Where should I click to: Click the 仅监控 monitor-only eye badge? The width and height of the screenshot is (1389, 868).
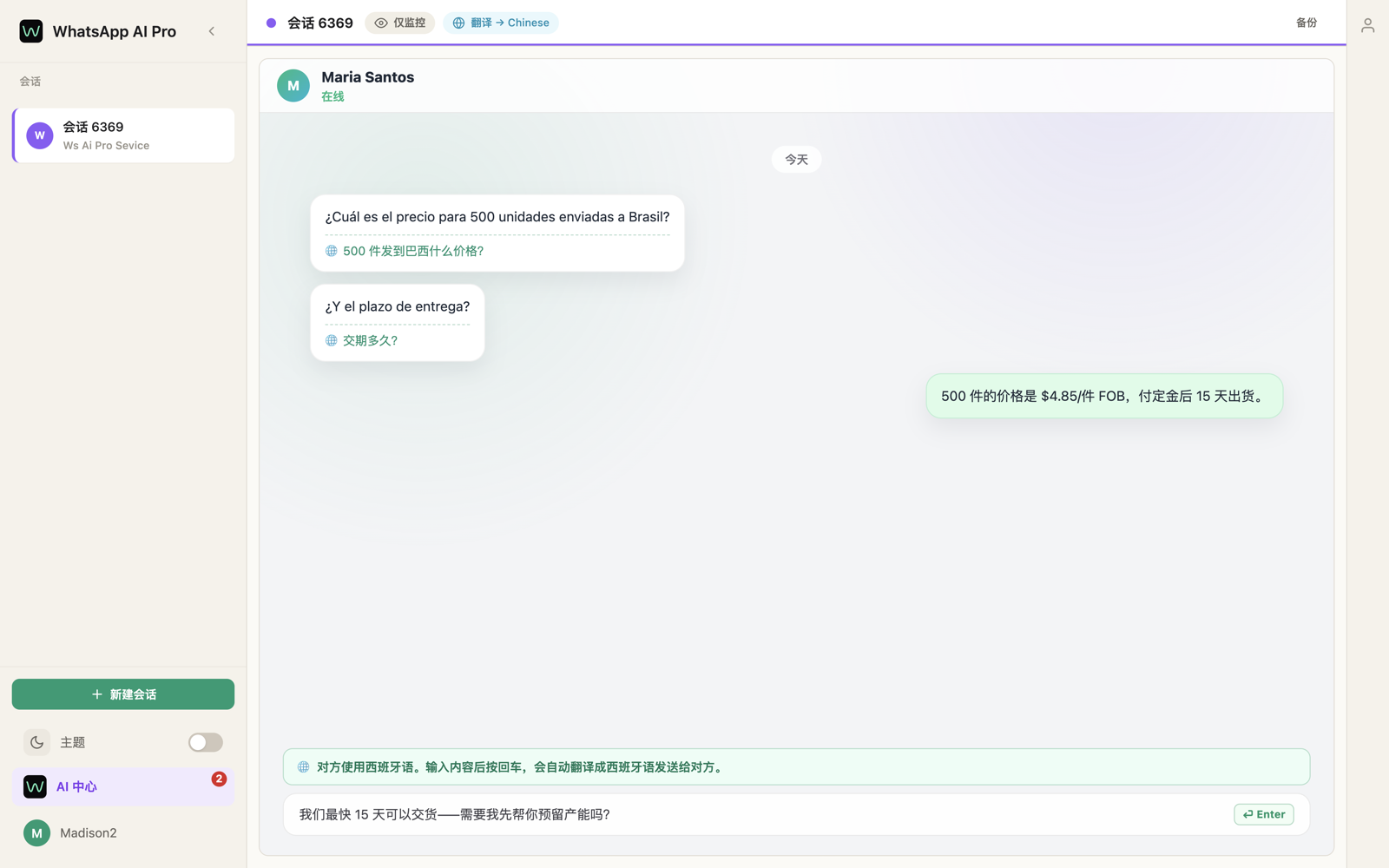click(x=399, y=23)
